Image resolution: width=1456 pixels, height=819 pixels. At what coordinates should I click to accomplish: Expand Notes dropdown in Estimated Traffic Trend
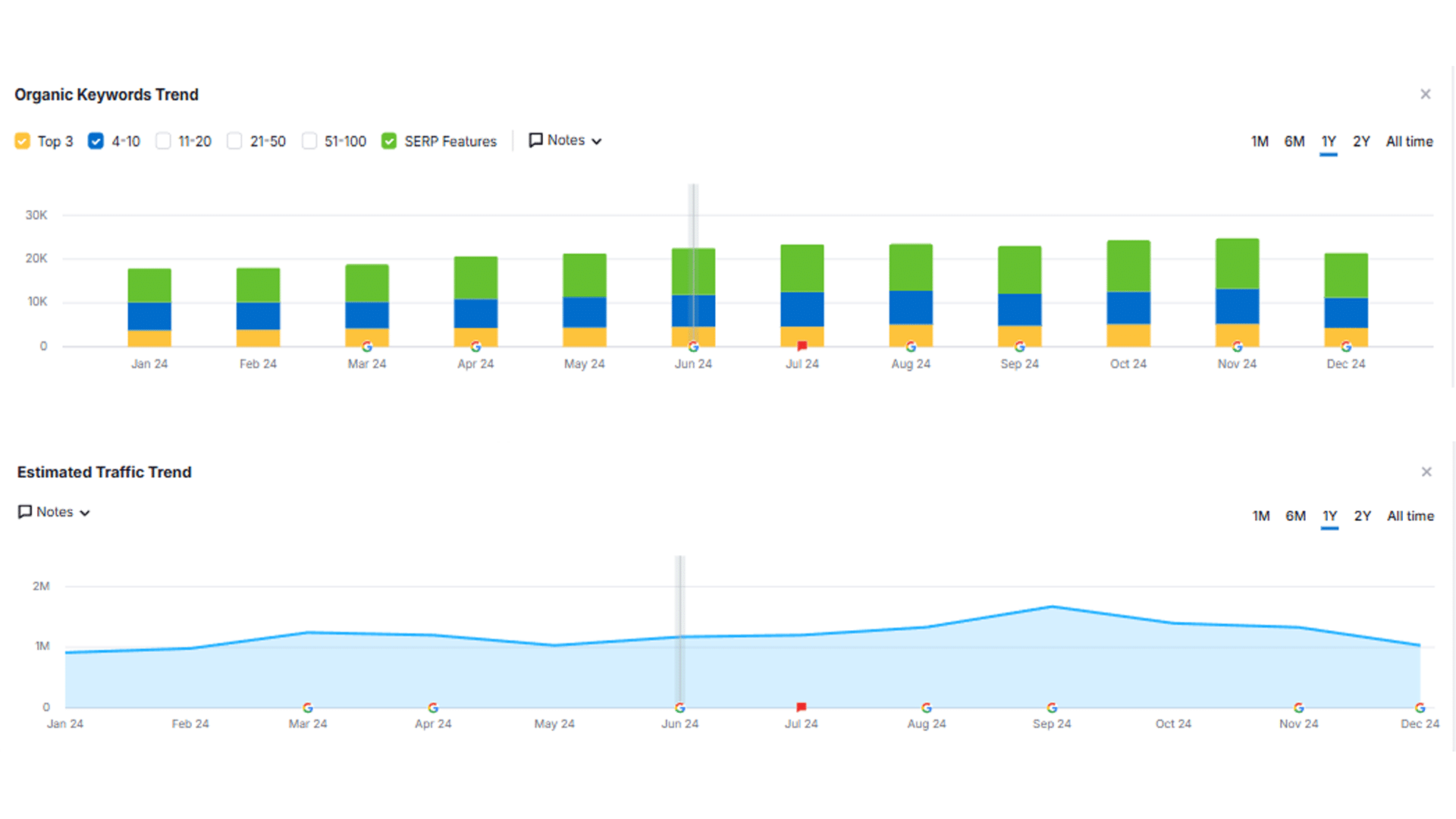tap(55, 513)
